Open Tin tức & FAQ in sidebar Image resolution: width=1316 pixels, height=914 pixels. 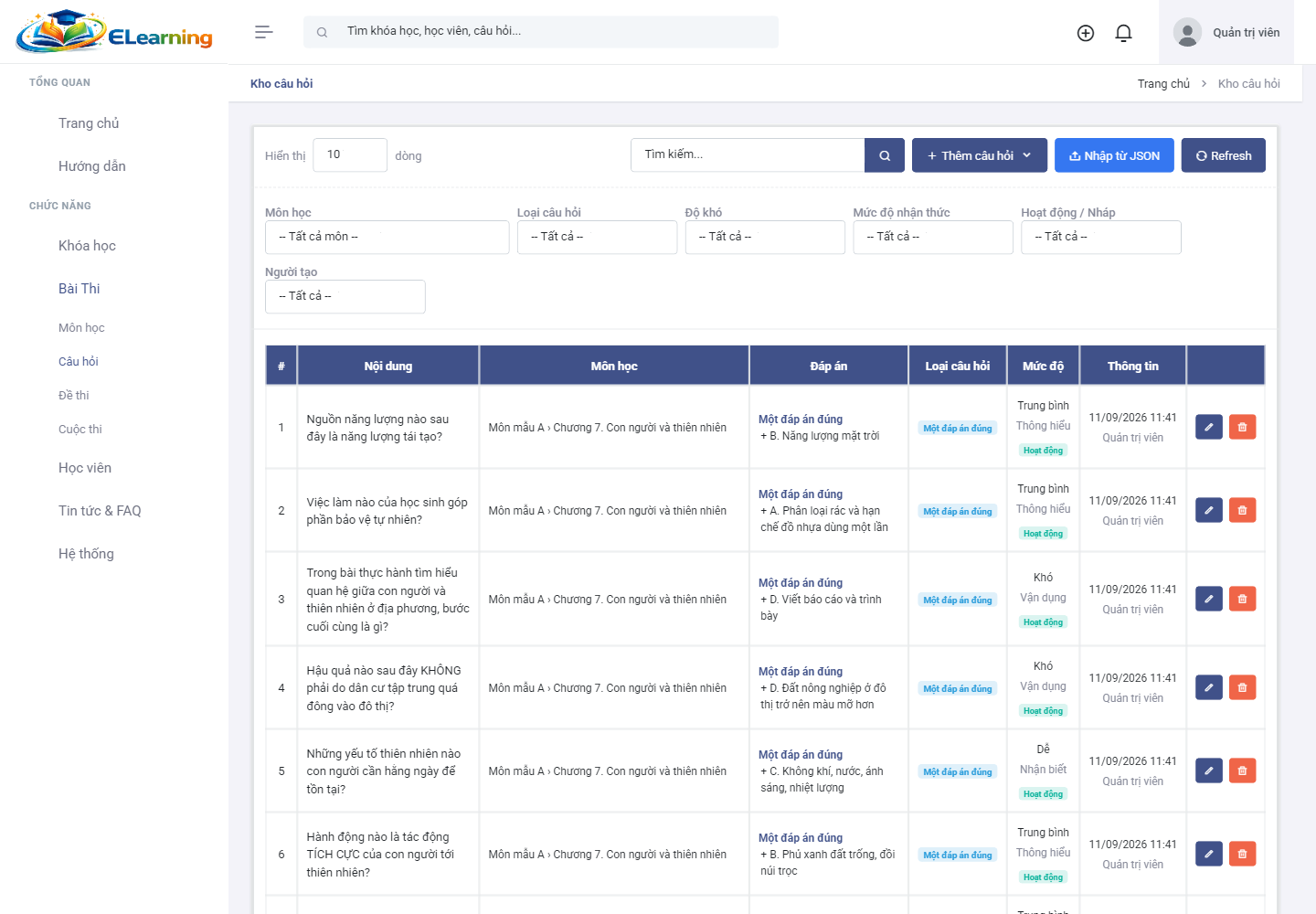click(100, 511)
